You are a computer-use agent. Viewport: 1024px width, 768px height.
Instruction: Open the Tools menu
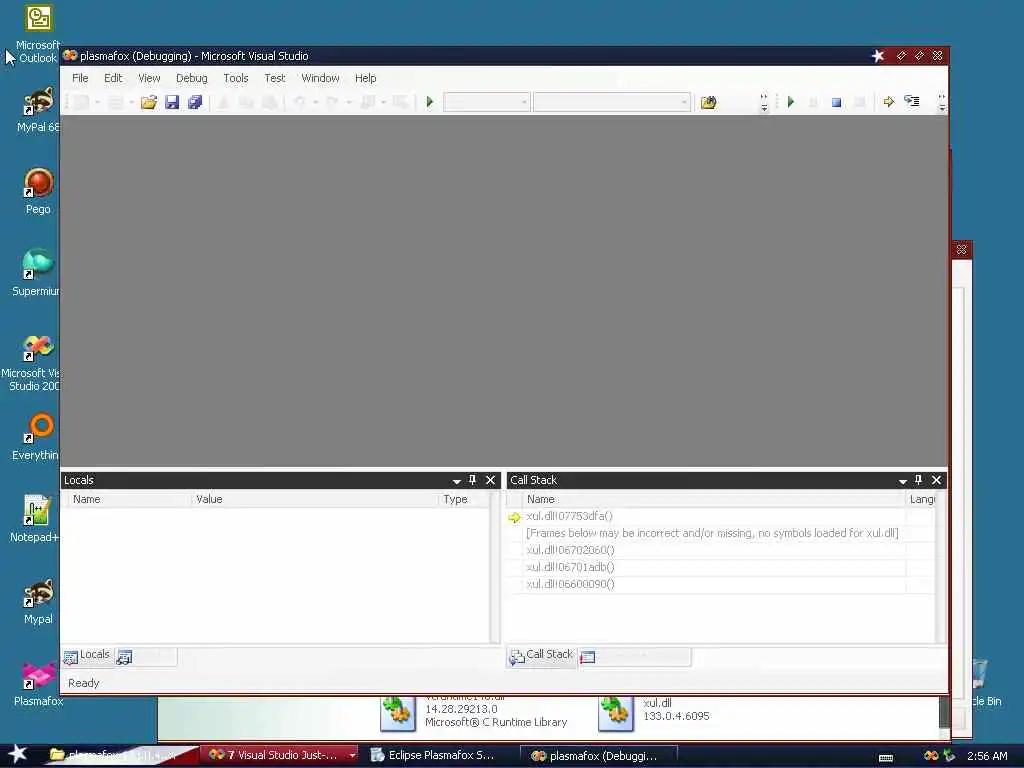click(236, 78)
